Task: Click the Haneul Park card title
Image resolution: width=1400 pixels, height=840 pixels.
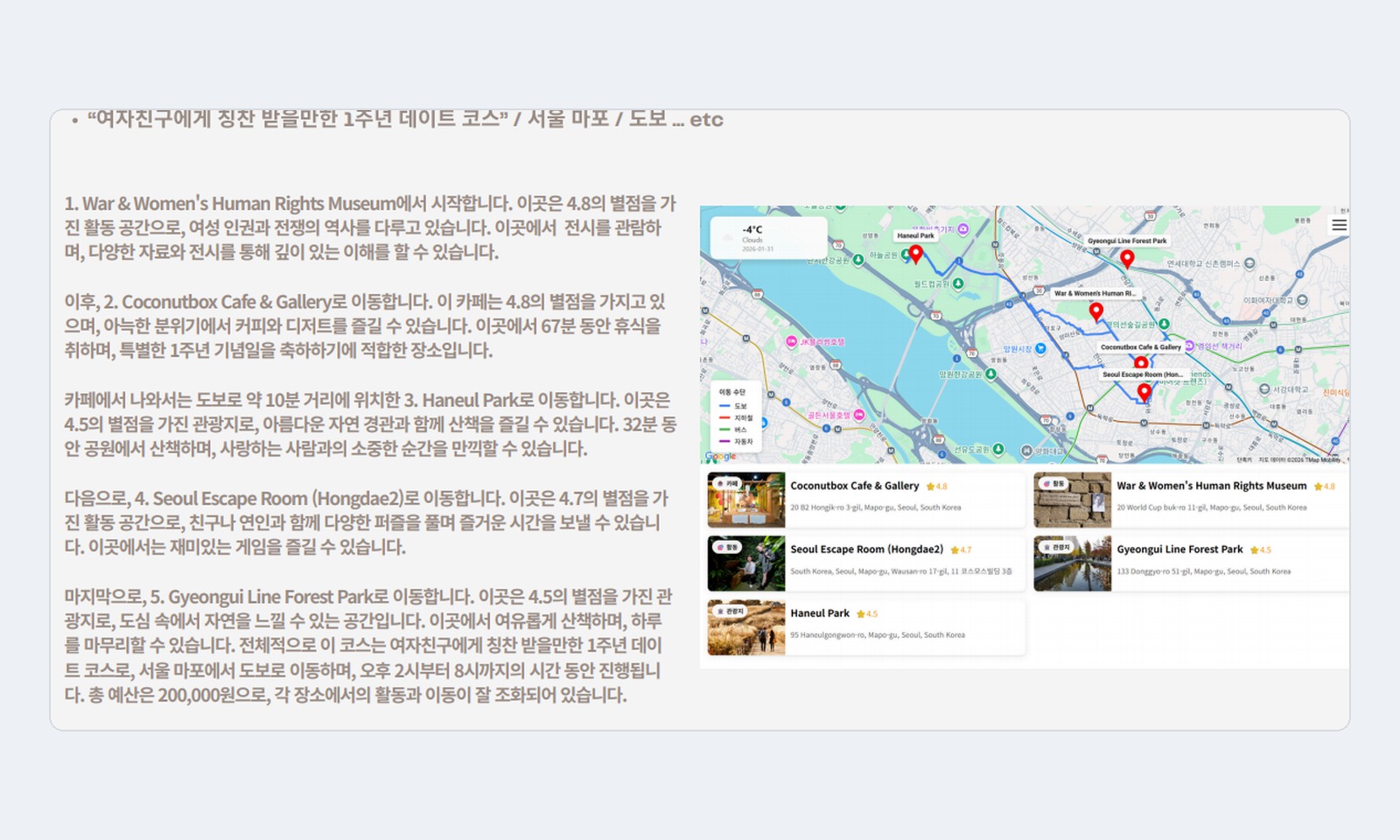Action: click(x=820, y=613)
